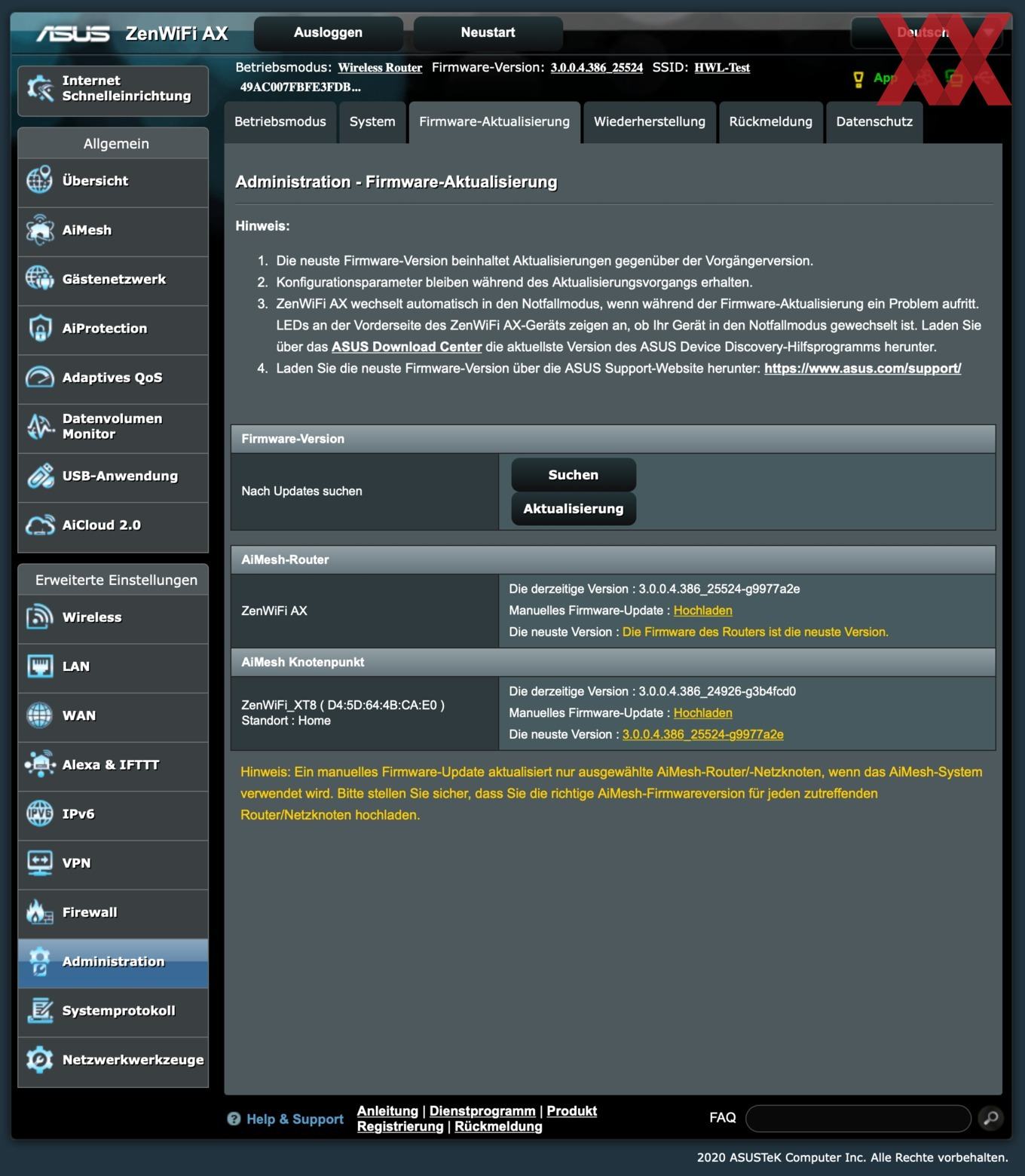The image size is (1025, 1176).
Task: Click the 'Nach Updates suchen' label
Action: (x=301, y=492)
